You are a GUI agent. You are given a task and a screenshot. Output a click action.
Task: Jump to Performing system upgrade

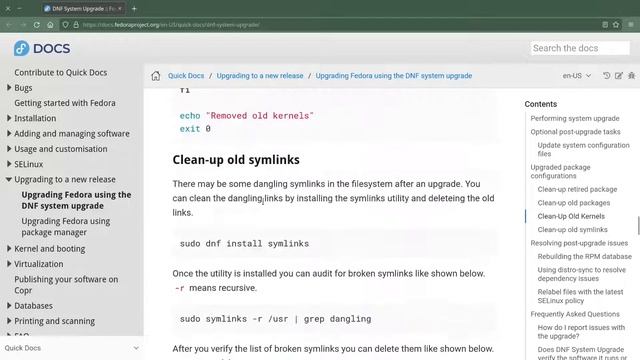575,118
